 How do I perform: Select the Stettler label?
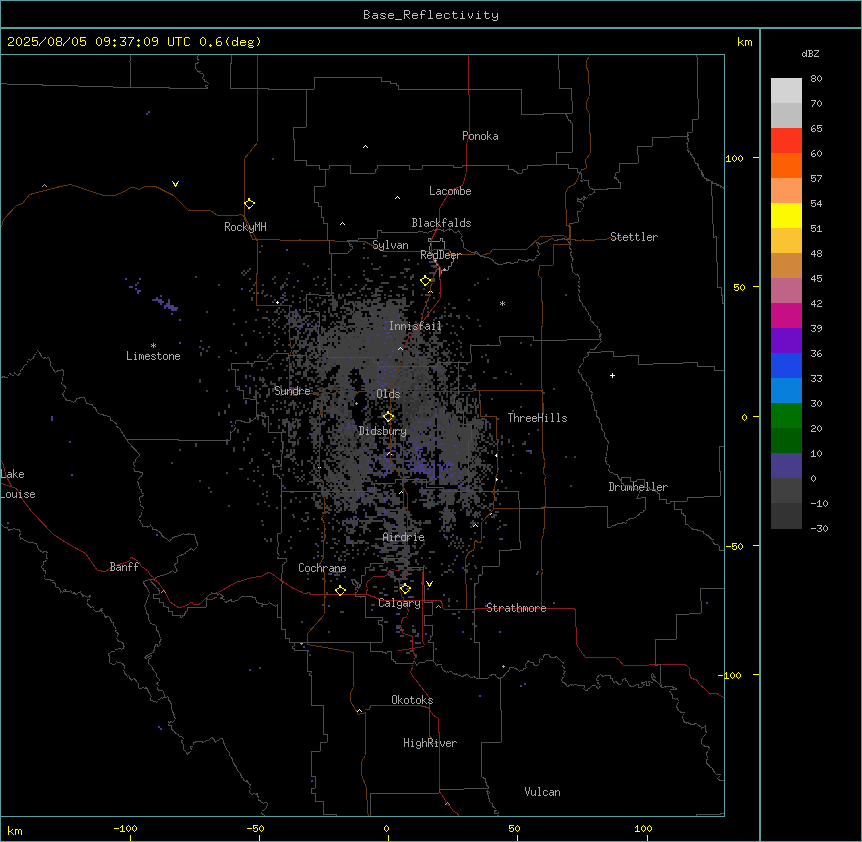click(x=634, y=237)
